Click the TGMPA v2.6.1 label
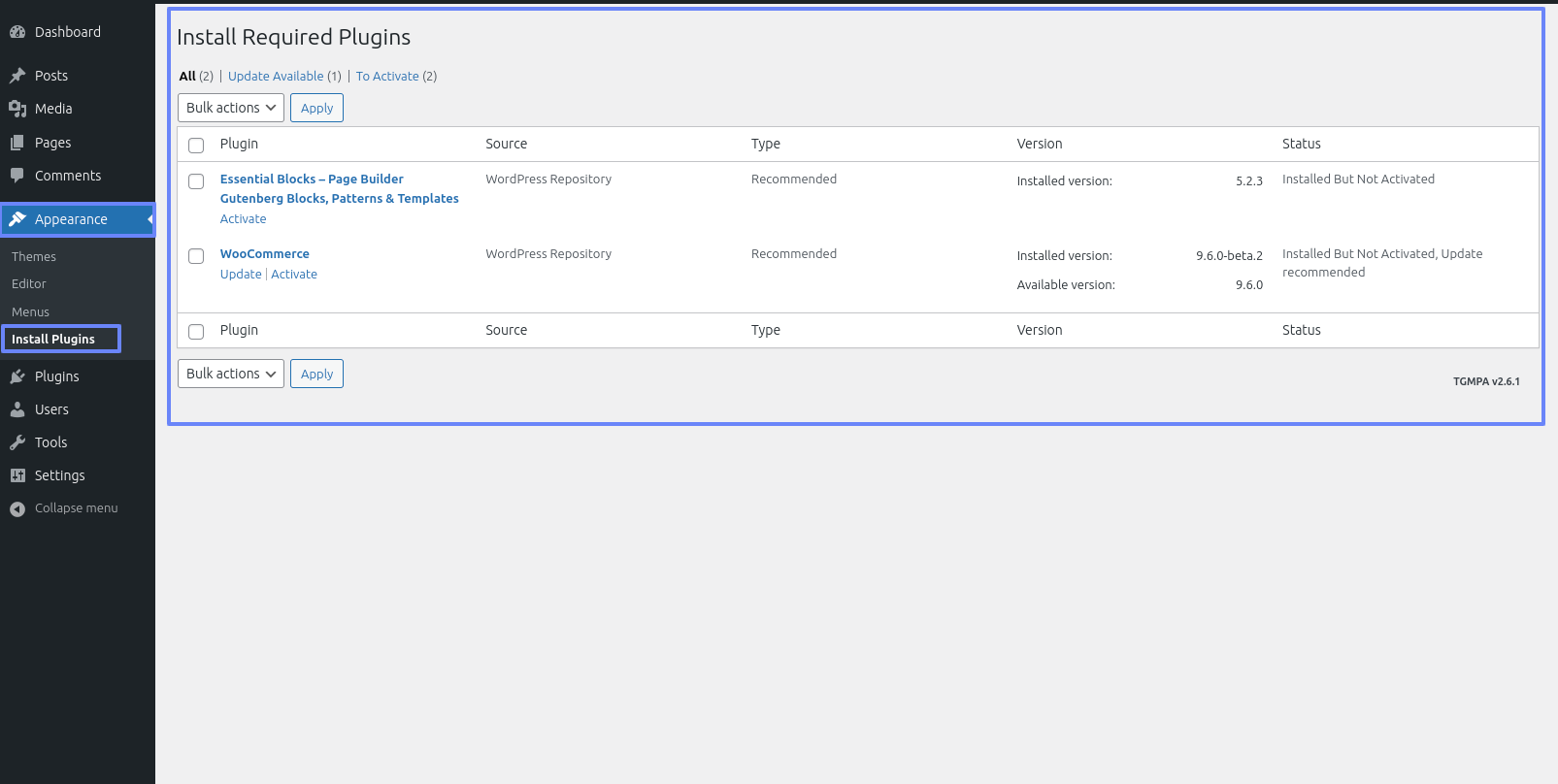1558x784 pixels. (1486, 381)
